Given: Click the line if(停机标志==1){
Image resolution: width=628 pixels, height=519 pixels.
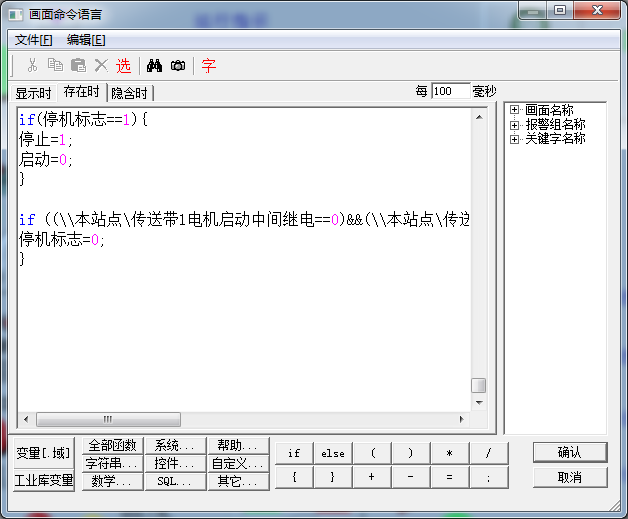Looking at the screenshot, I should [83, 119].
